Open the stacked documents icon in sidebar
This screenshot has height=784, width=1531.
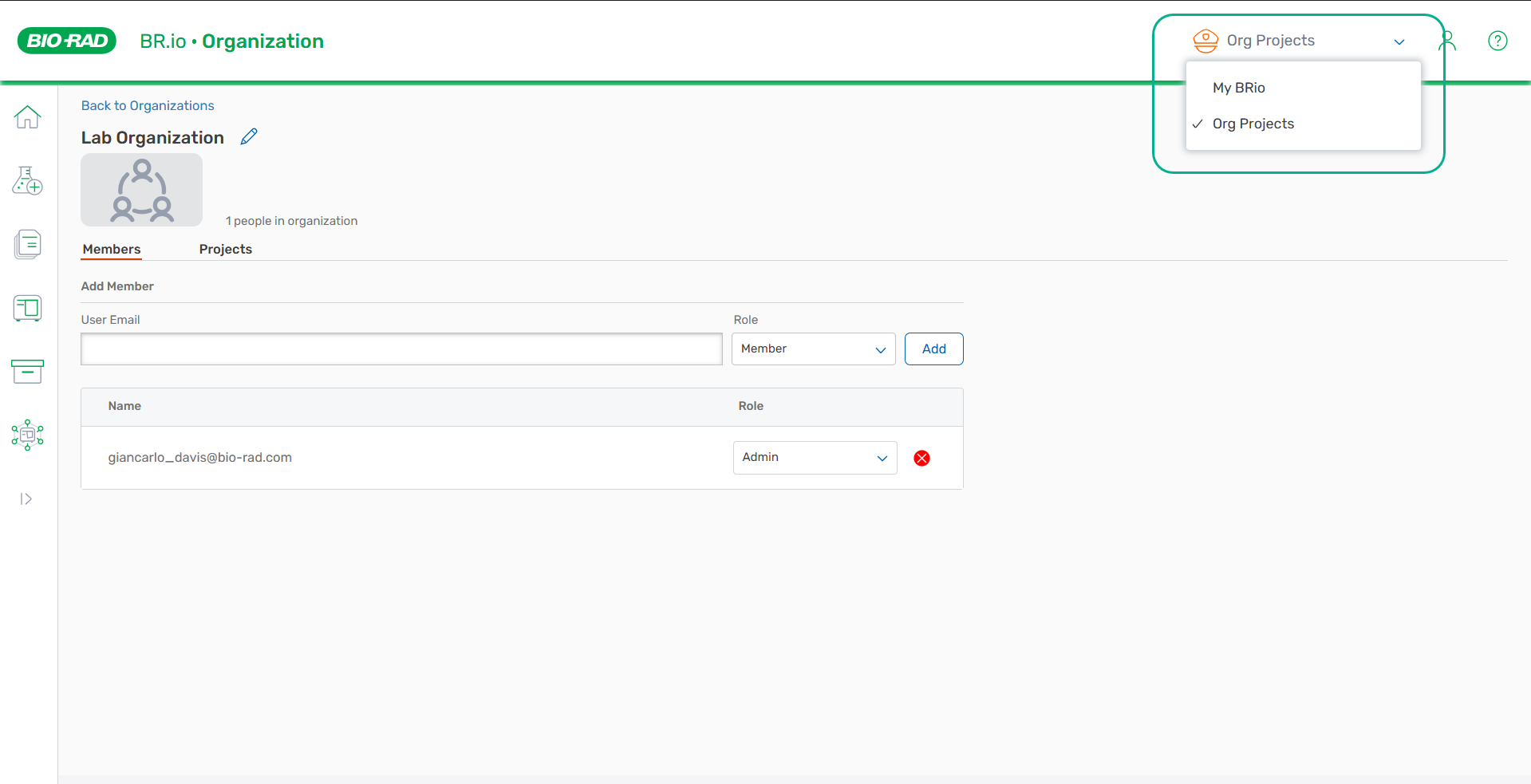[27, 244]
